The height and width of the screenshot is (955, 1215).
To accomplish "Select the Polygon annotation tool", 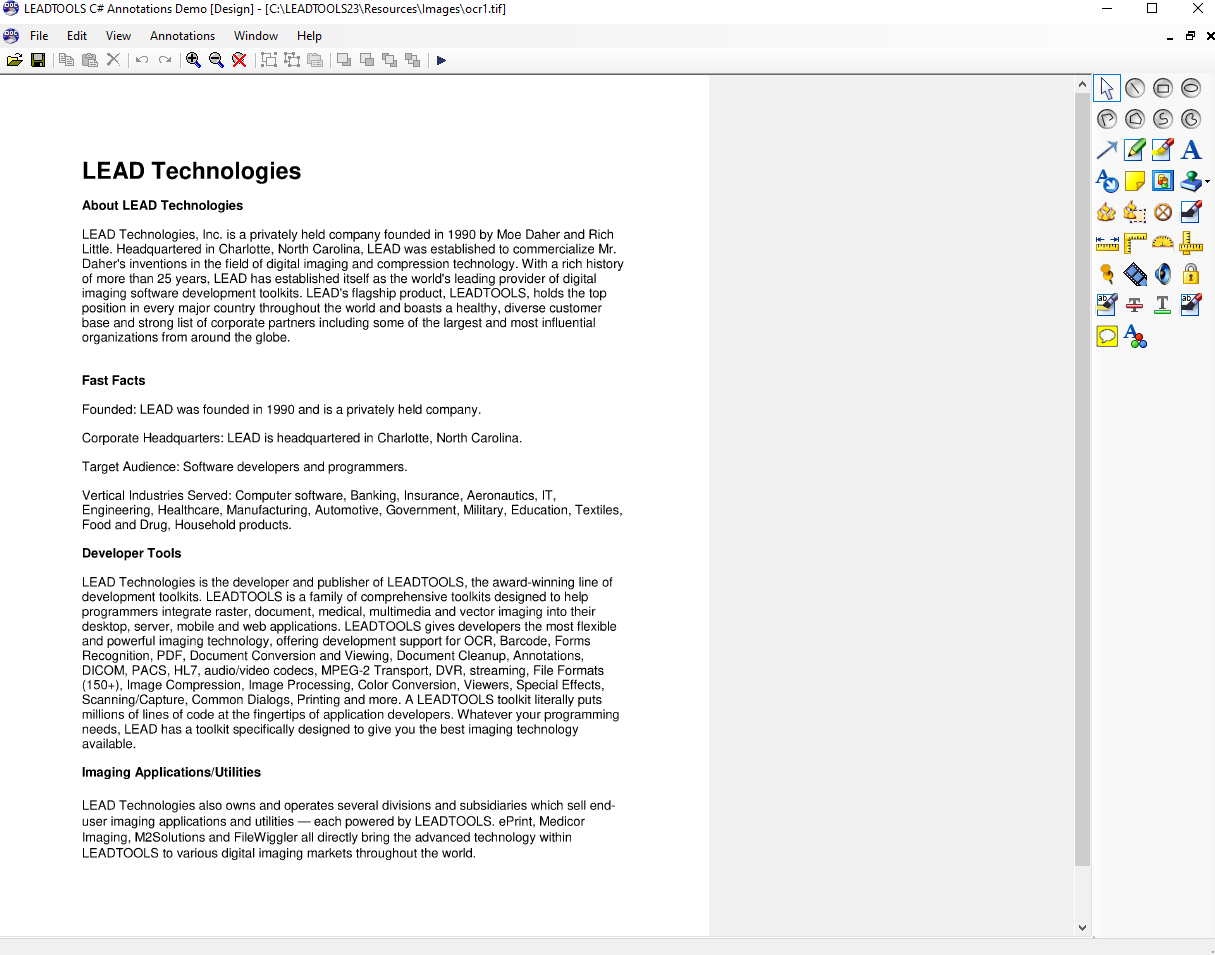I will click(x=1135, y=119).
